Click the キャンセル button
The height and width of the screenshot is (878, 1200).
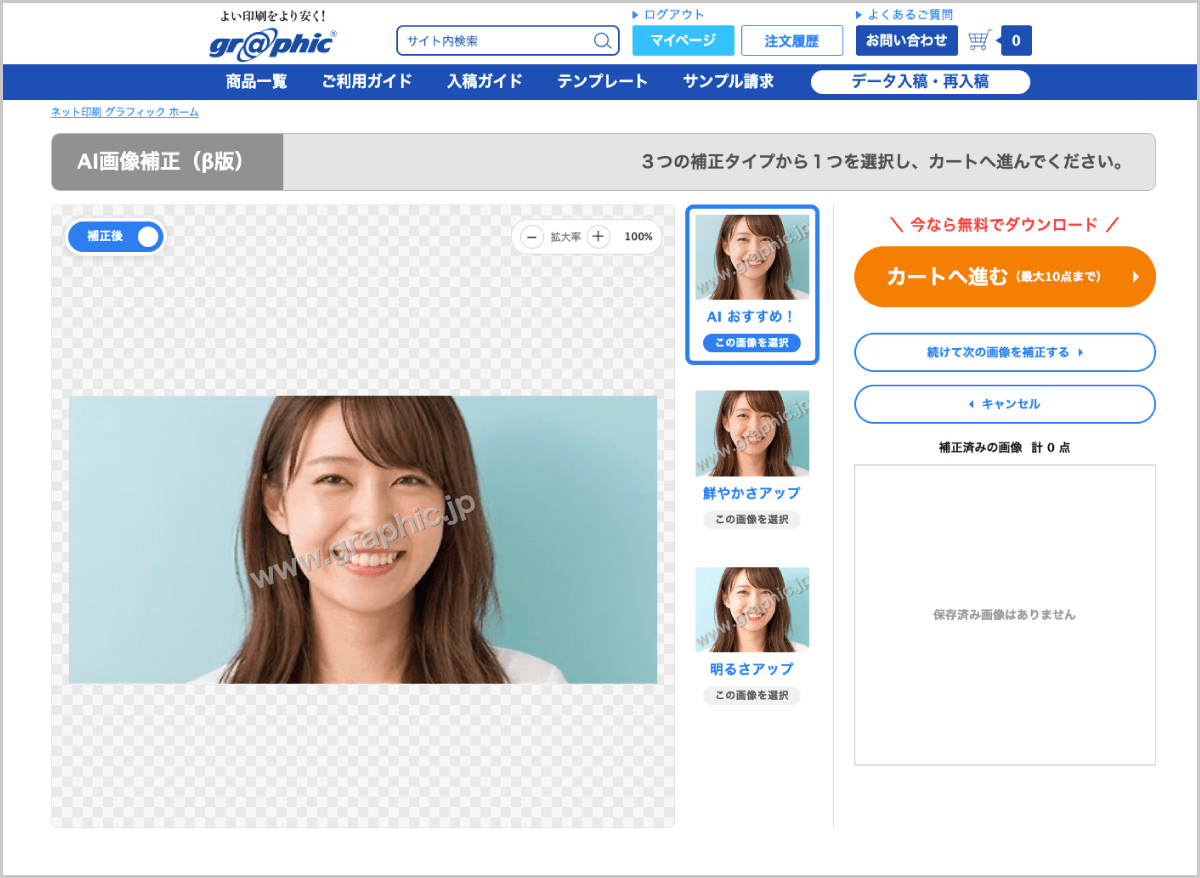[1005, 404]
